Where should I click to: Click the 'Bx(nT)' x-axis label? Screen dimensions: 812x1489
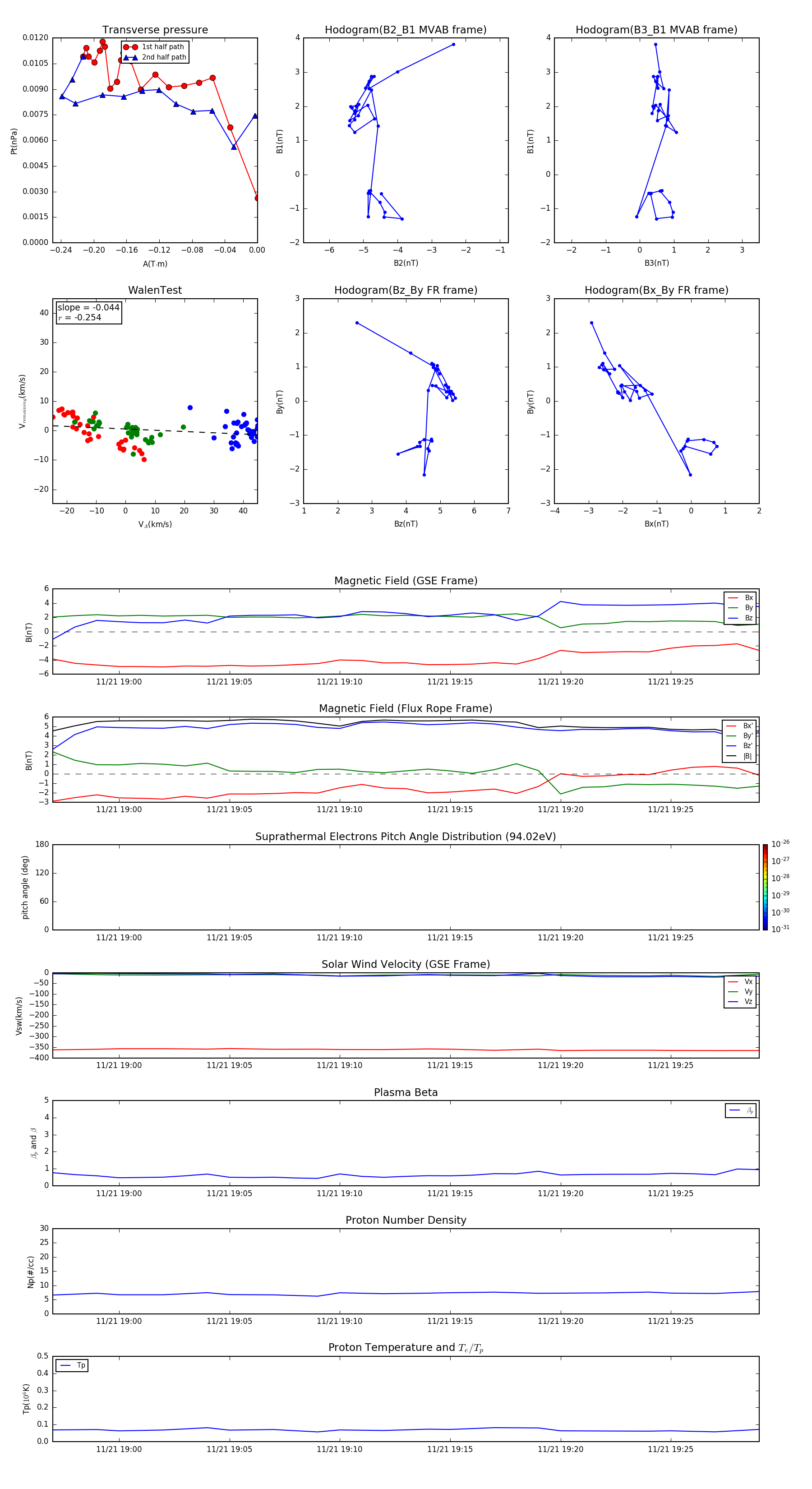point(656,524)
